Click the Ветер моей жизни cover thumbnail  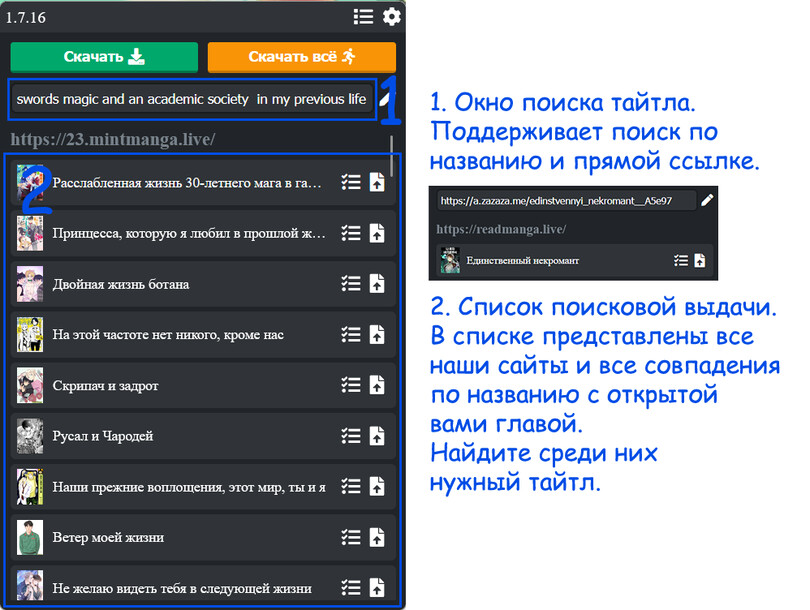coord(30,537)
